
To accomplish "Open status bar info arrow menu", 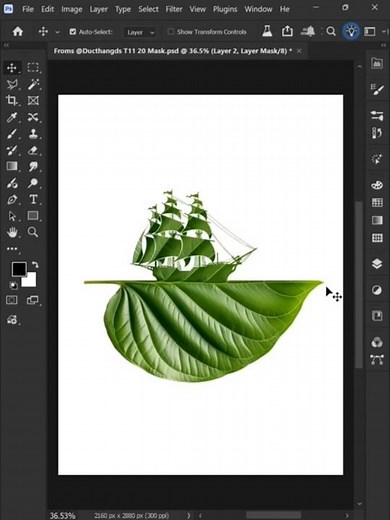I will 189,515.
